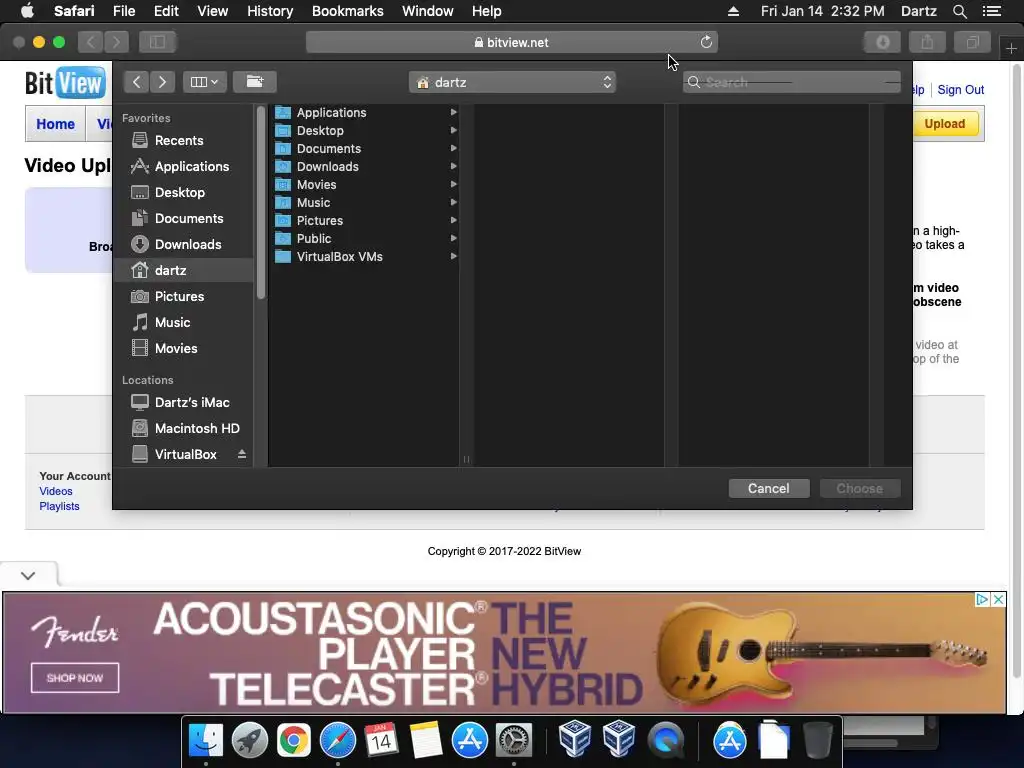Open Safari share menu
1024x768 pixels.
(x=927, y=42)
